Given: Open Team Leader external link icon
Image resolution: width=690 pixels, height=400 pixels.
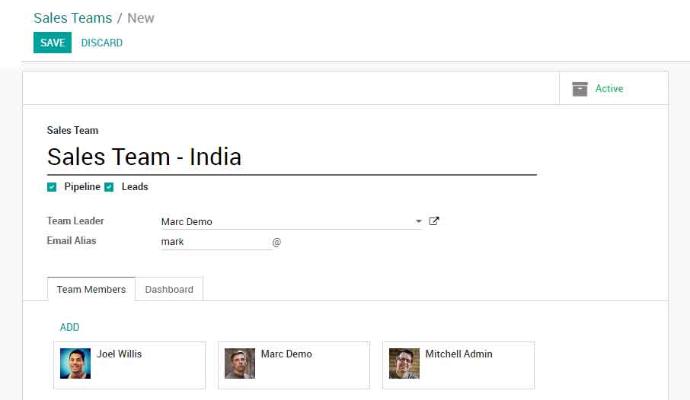Looking at the screenshot, I should point(434,221).
